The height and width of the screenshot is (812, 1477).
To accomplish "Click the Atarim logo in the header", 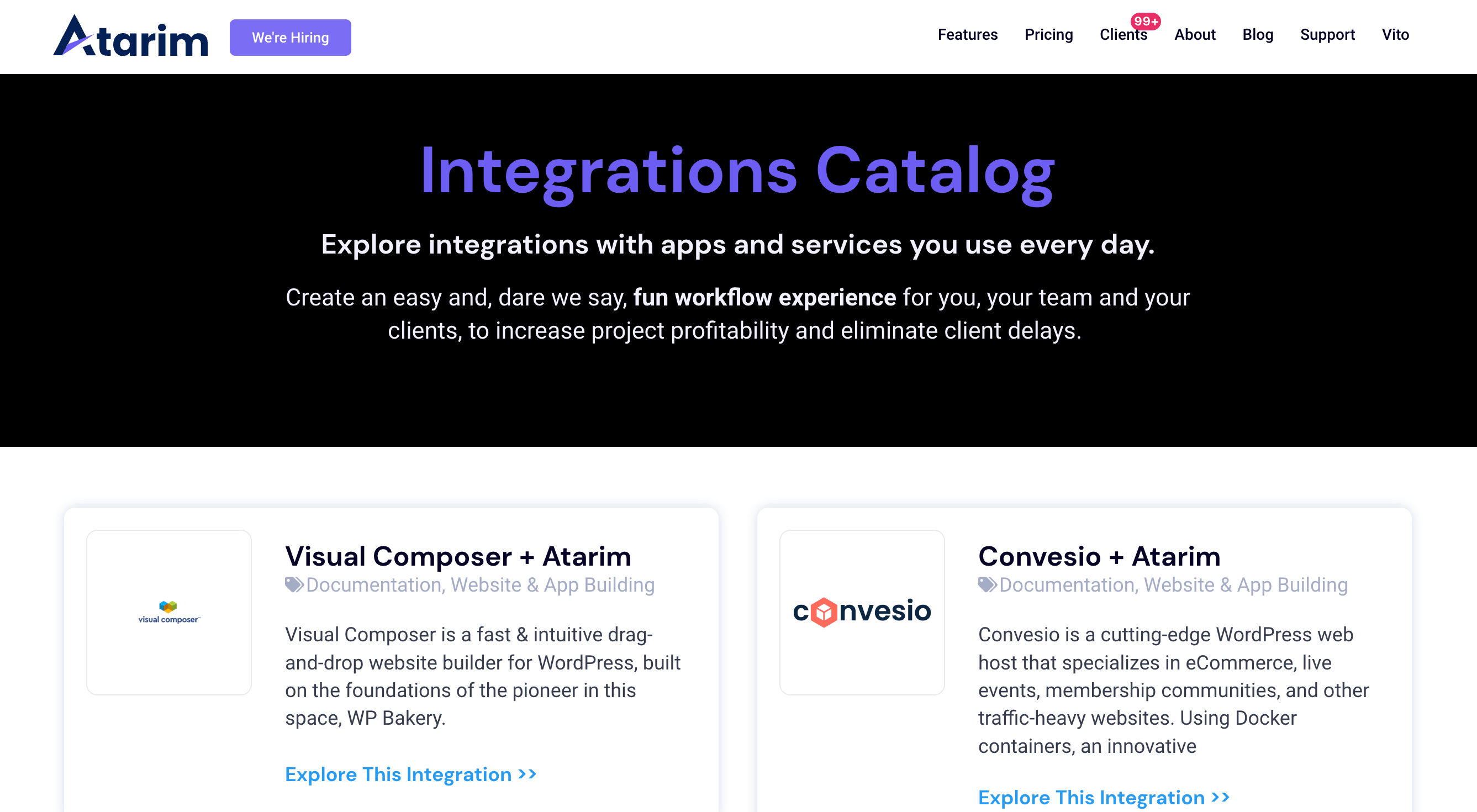I will point(130,37).
